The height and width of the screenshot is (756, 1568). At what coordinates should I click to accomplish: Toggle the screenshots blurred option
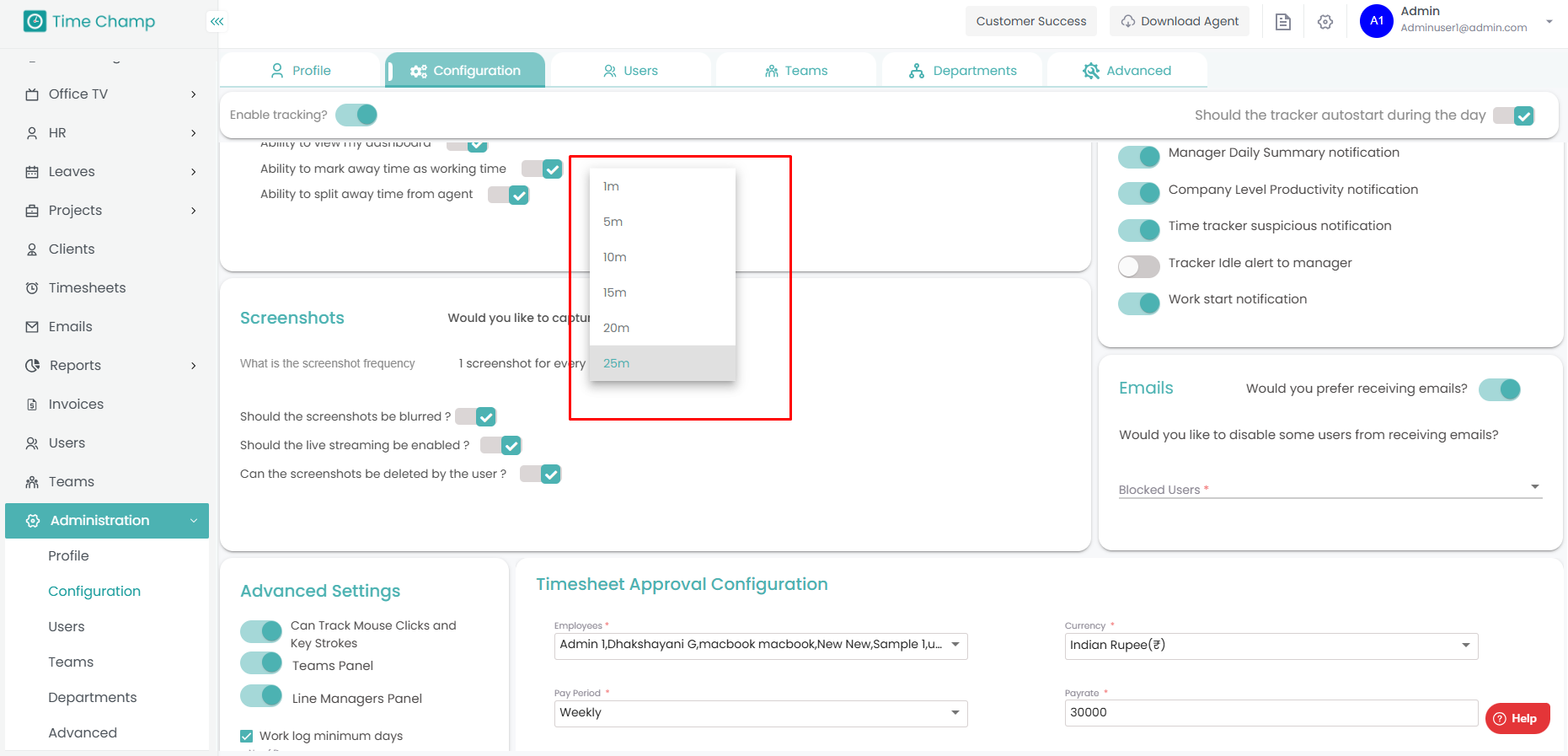[x=475, y=416]
